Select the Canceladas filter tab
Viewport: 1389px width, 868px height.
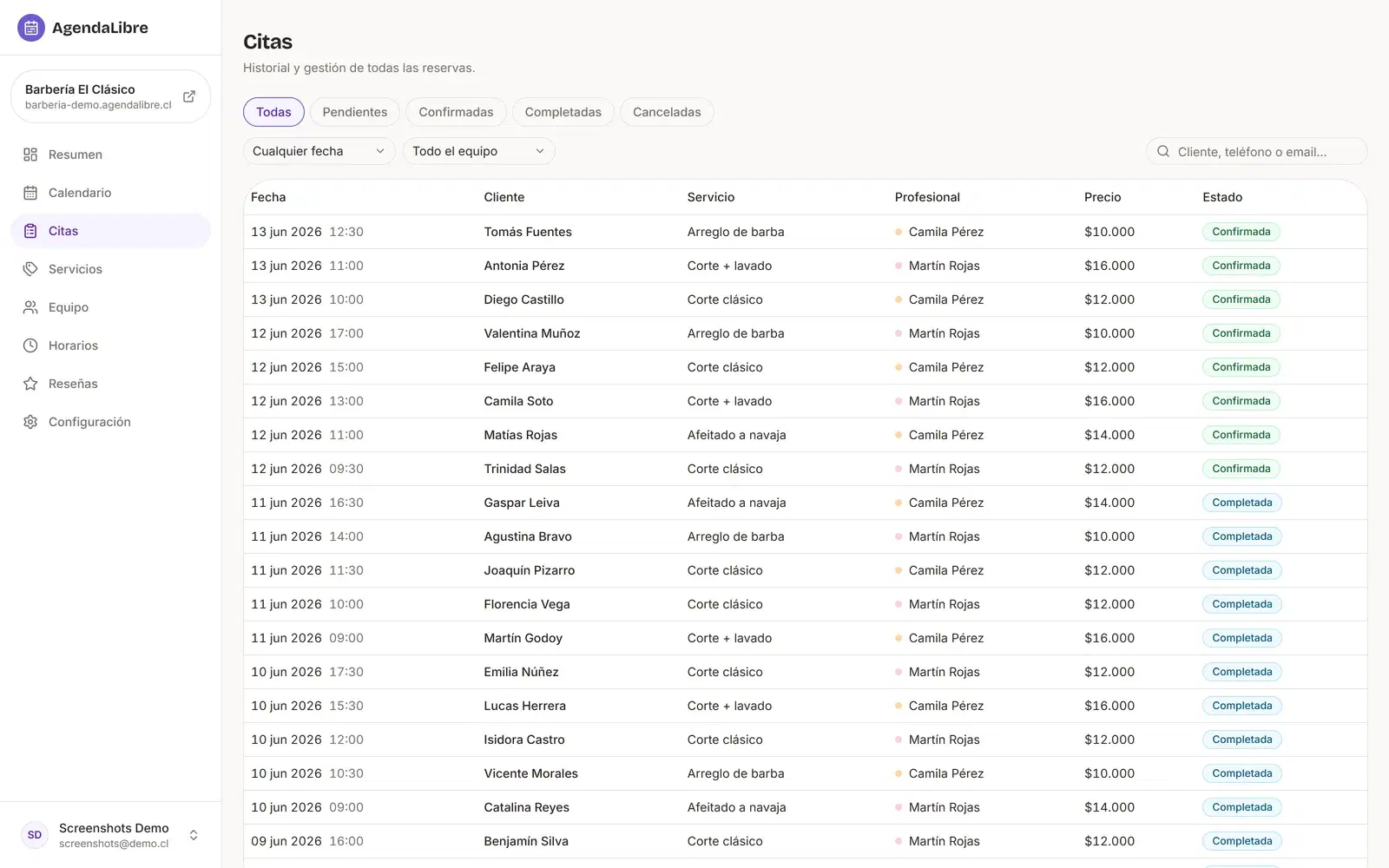click(x=667, y=112)
